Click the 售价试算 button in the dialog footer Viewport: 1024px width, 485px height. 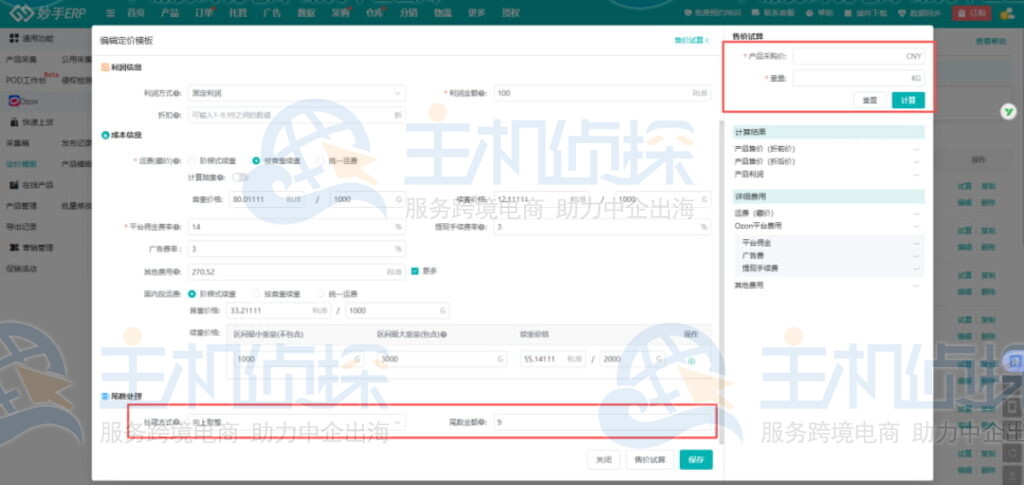tap(650, 460)
